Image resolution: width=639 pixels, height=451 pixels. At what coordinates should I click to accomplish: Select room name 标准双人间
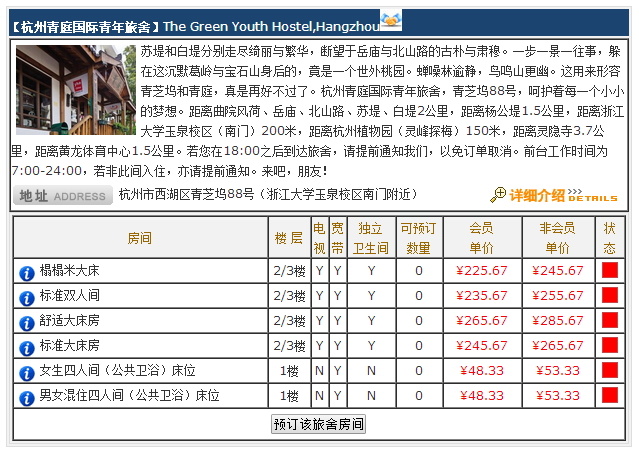[70, 295]
